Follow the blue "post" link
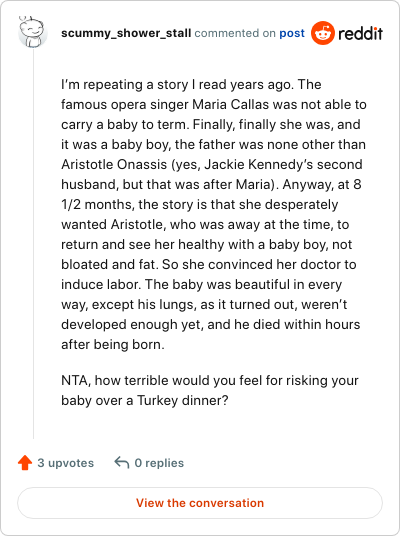 tap(292, 33)
